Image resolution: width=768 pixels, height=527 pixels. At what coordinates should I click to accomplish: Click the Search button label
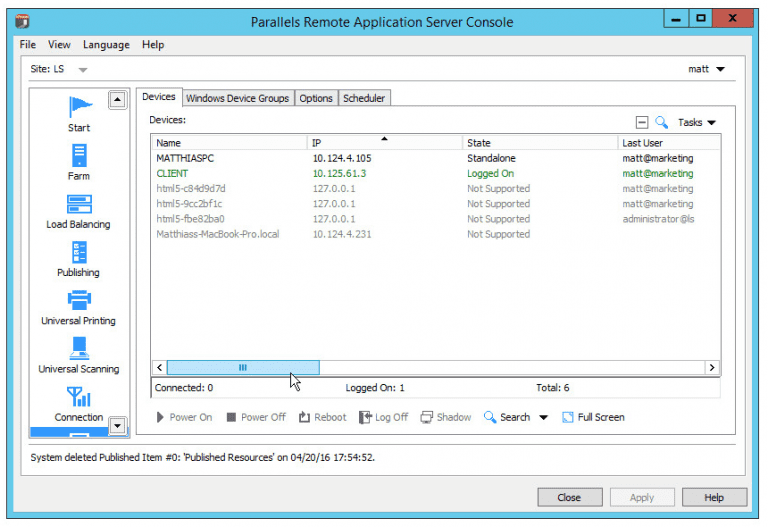[515, 417]
